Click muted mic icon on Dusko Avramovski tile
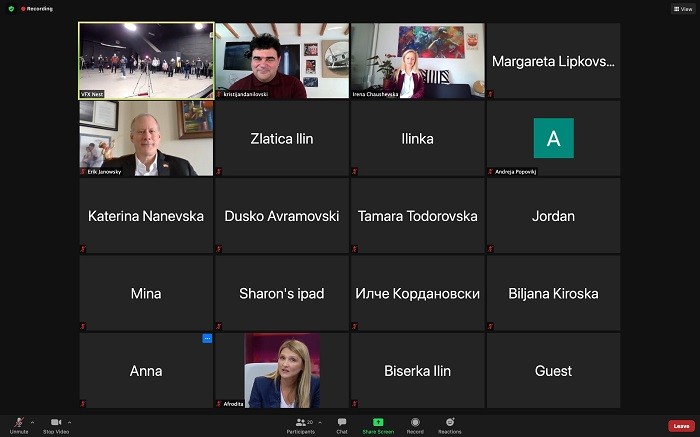The width and height of the screenshot is (700, 437). 219,249
